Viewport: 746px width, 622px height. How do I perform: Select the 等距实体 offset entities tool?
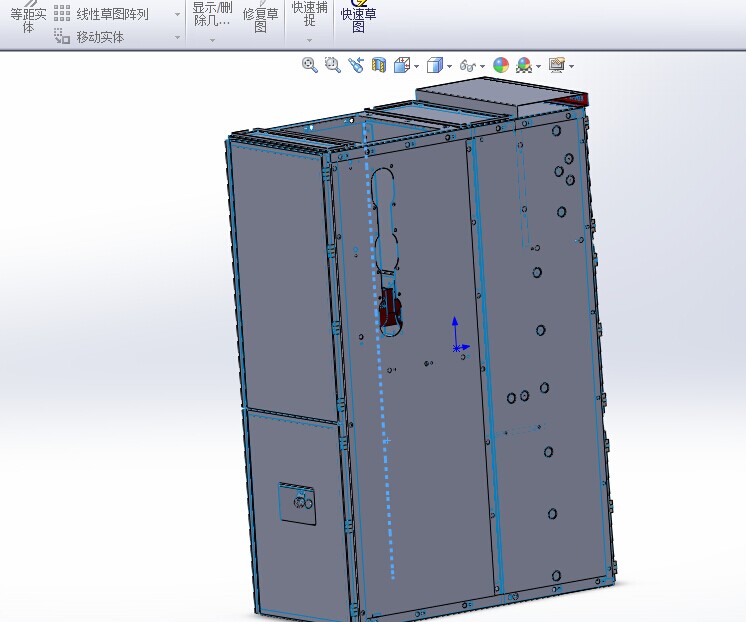pos(29,17)
